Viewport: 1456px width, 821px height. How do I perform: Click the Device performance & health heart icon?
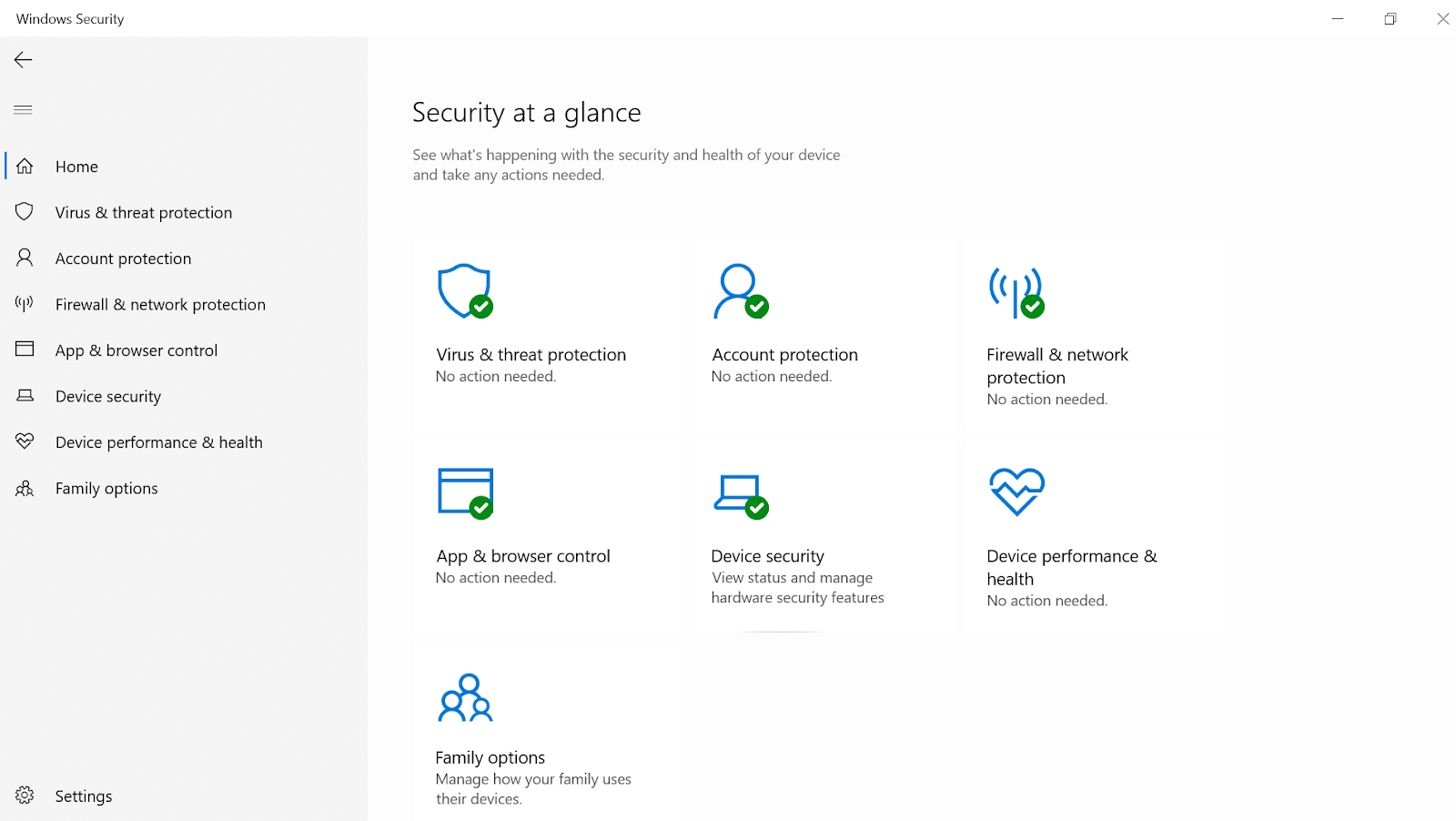pos(1016,492)
